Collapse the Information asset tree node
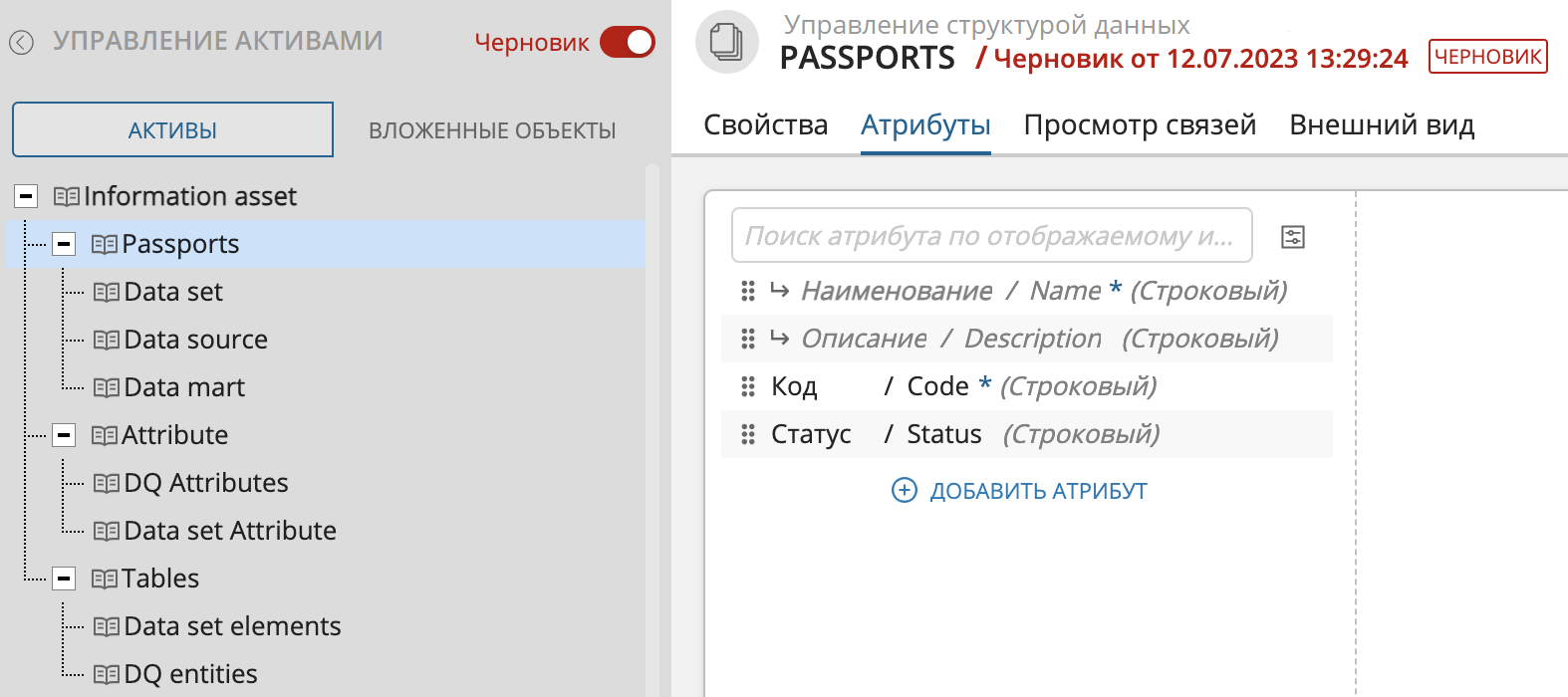This screenshot has width=1568, height=697. [27, 196]
